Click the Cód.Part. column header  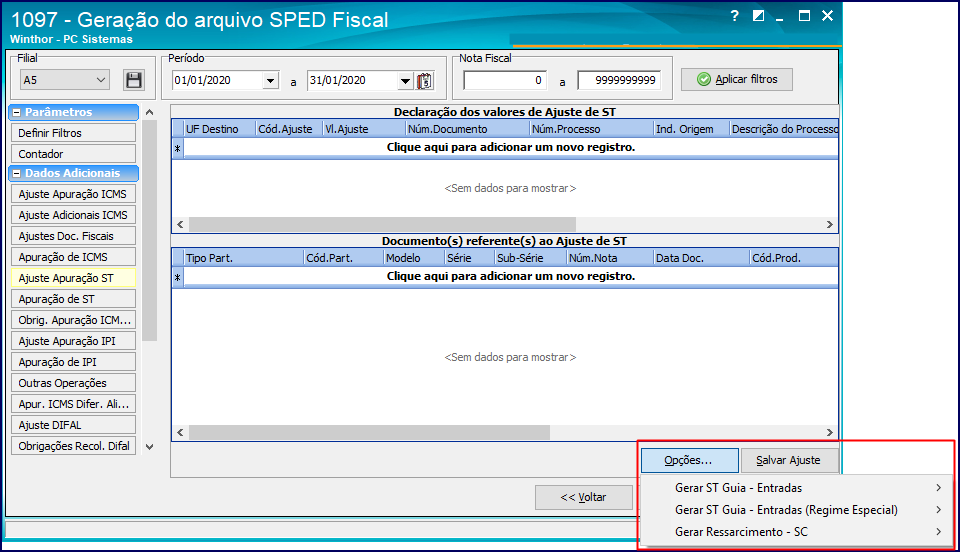coord(343,258)
